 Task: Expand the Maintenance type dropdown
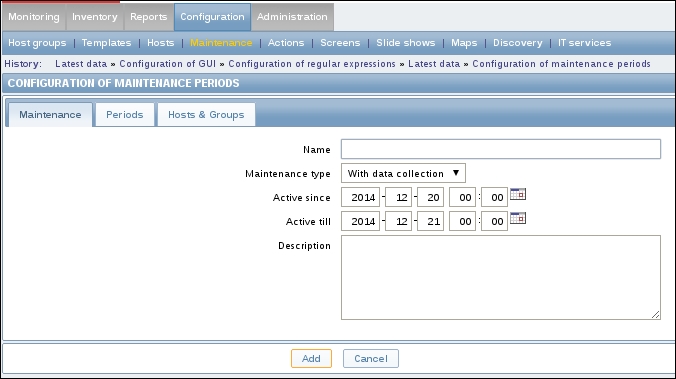pos(403,173)
